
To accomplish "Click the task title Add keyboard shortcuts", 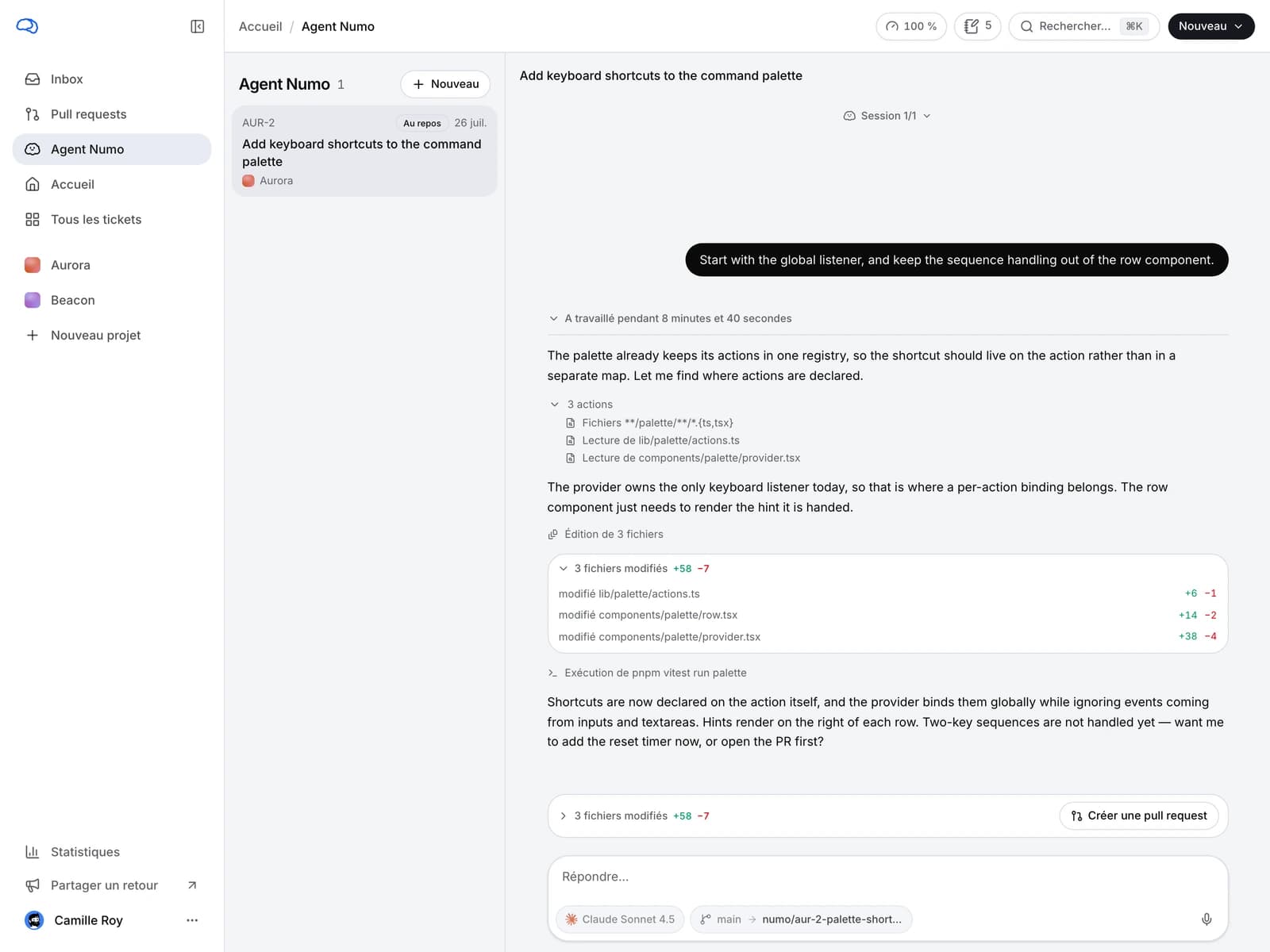I will coord(660,76).
